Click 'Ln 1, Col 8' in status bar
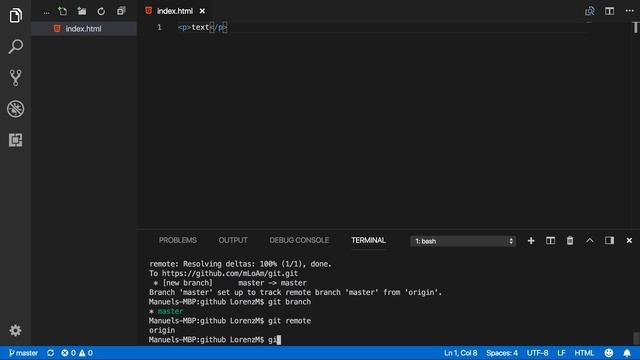The height and width of the screenshot is (360, 640). click(x=460, y=353)
